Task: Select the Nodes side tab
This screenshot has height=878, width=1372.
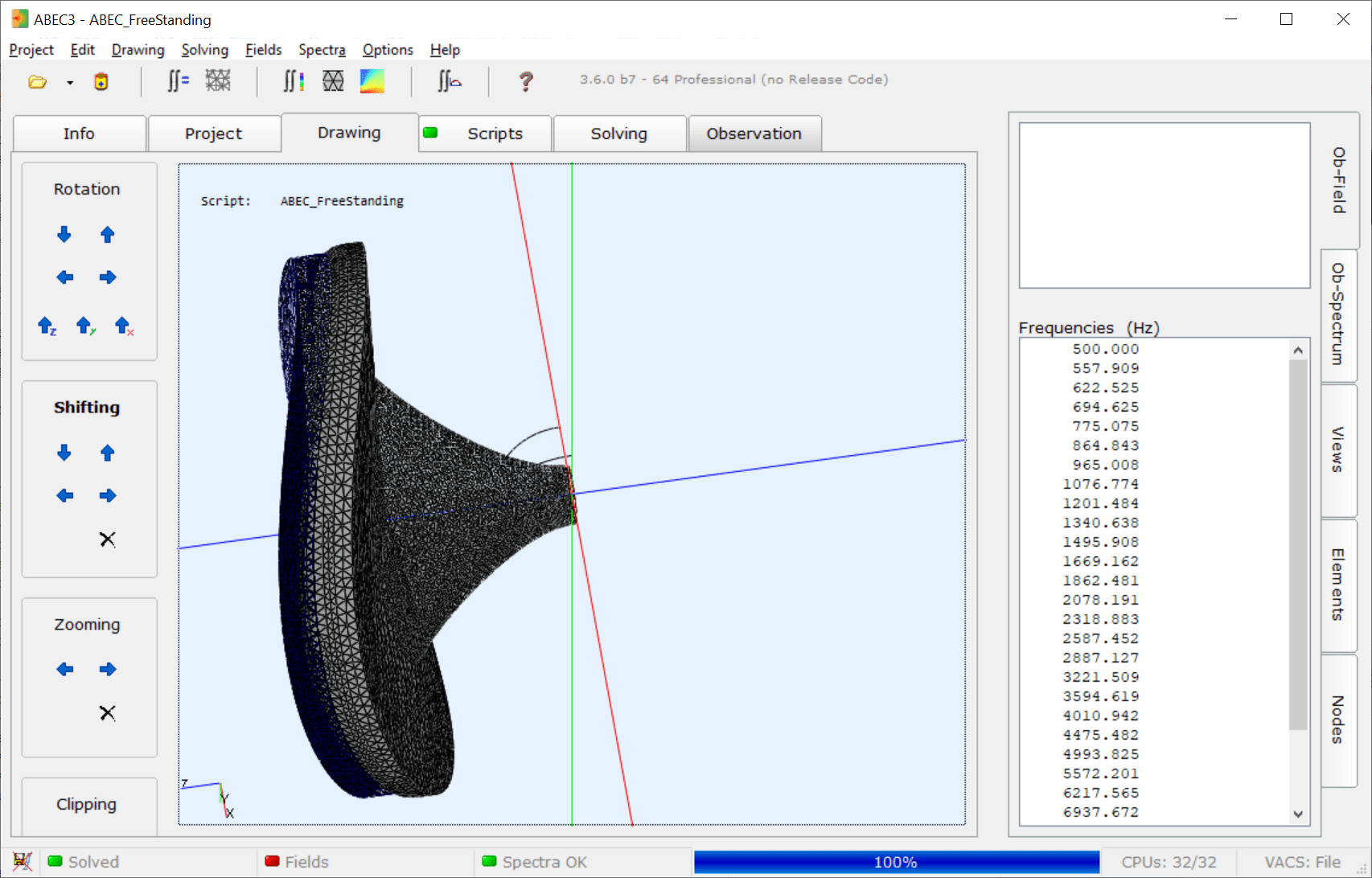Action: click(1338, 720)
